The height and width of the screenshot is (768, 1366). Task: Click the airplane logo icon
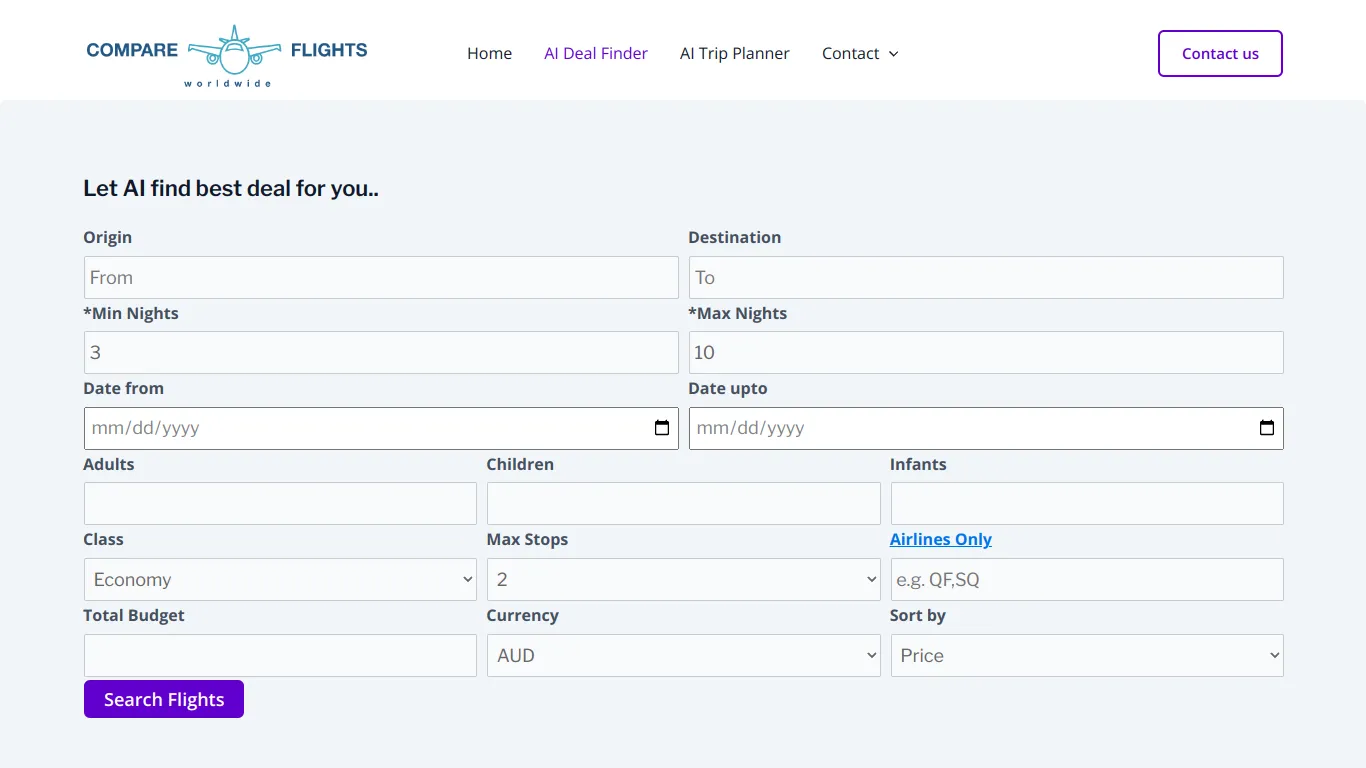[234, 48]
